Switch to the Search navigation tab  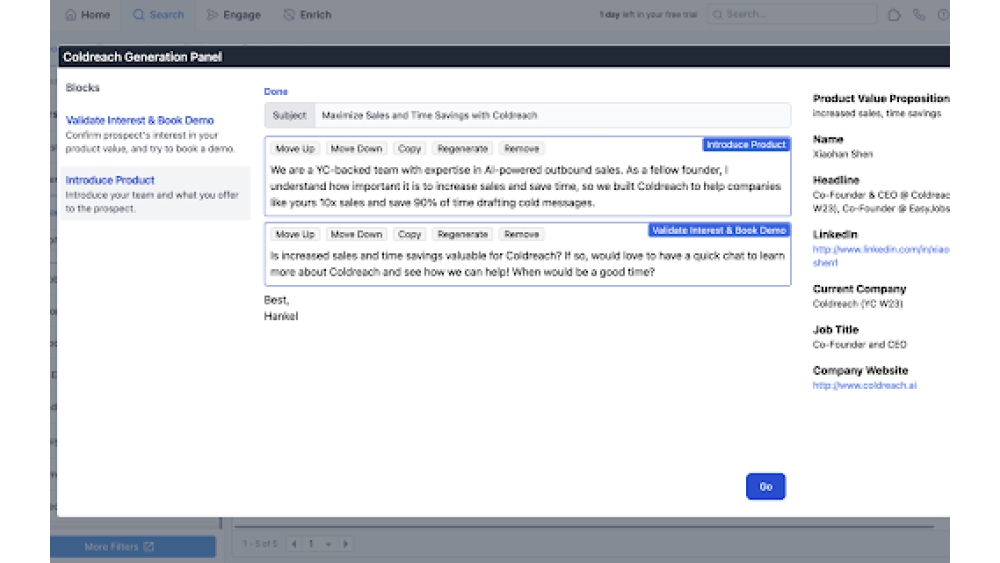158,15
